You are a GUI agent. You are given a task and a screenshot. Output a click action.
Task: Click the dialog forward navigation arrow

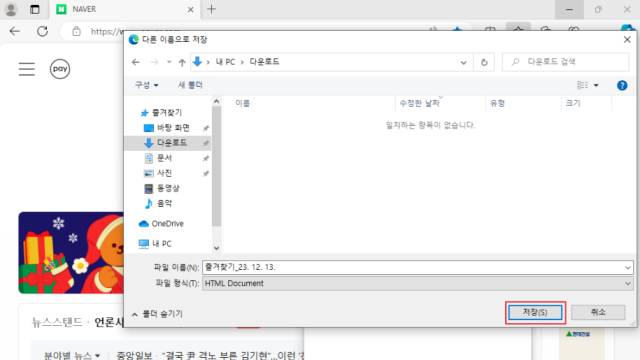coord(154,62)
